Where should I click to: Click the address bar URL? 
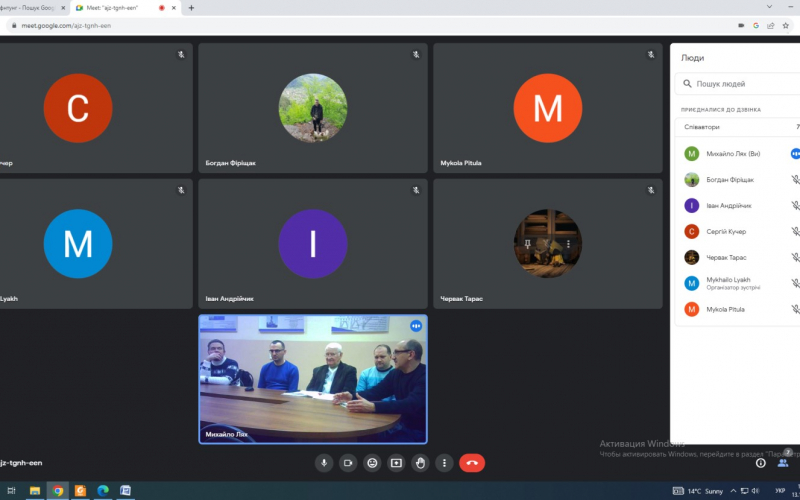coord(66,26)
